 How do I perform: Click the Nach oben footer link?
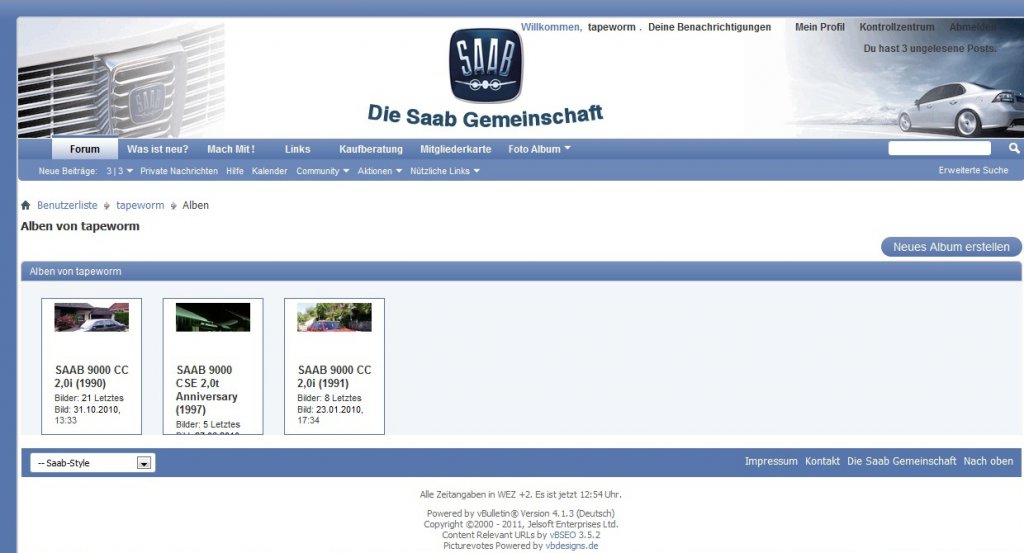[x=988, y=461]
